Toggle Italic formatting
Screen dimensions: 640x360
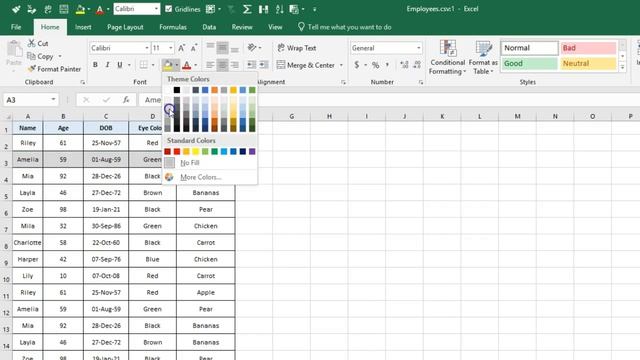click(107, 64)
